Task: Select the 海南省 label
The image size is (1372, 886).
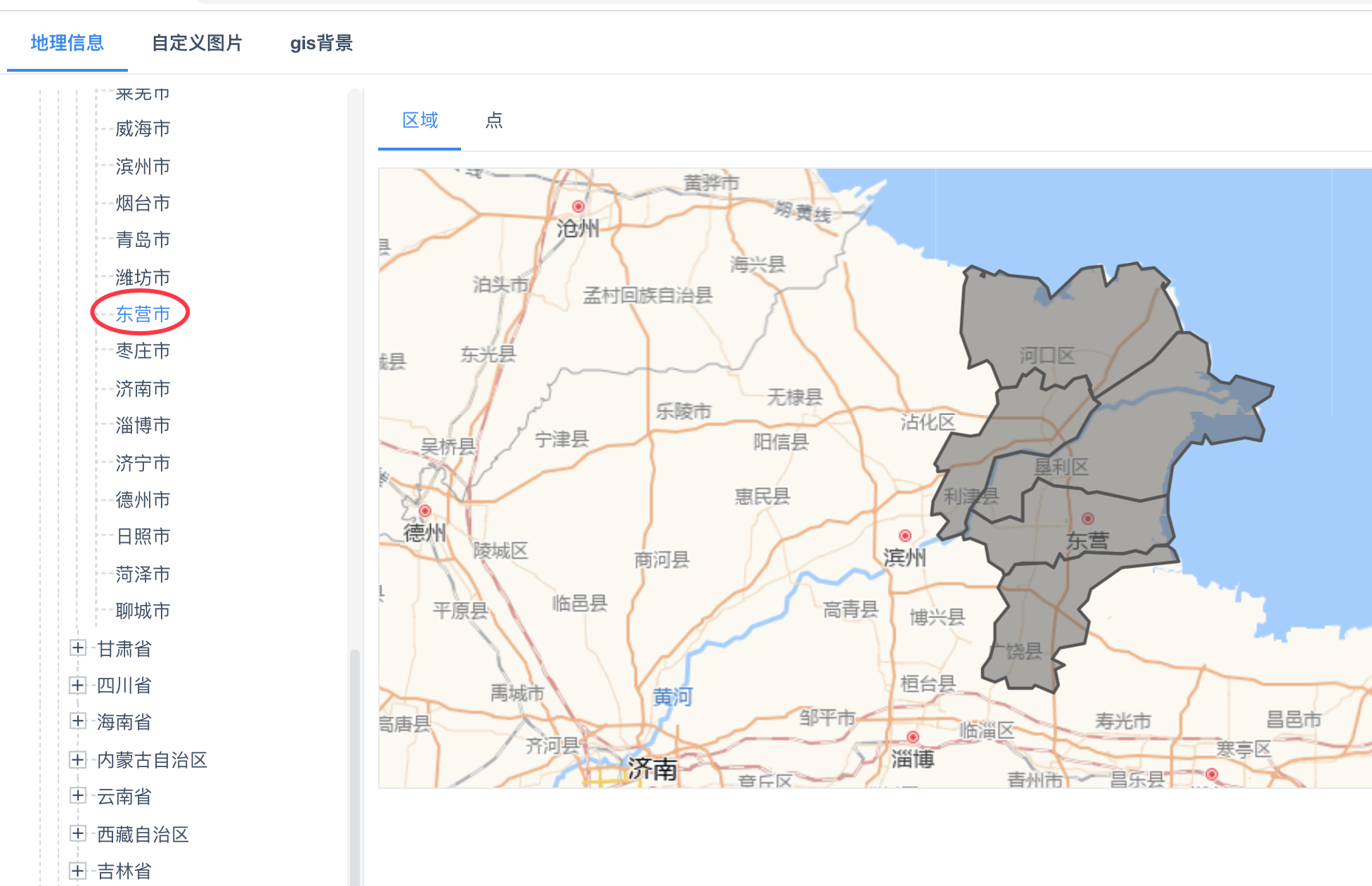Action: pyautogui.click(x=124, y=721)
